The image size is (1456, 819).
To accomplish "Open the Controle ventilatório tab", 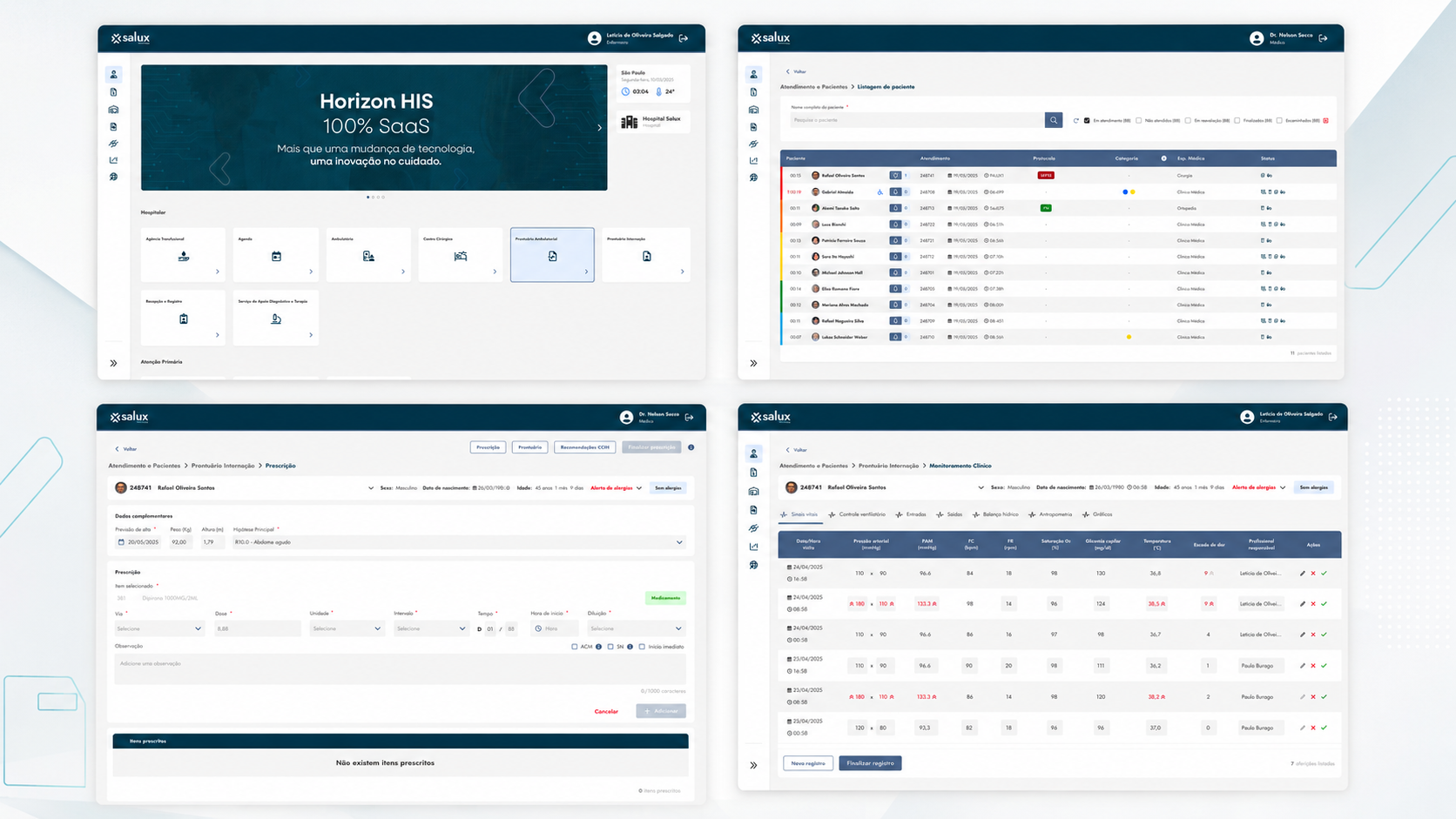I will [x=857, y=514].
